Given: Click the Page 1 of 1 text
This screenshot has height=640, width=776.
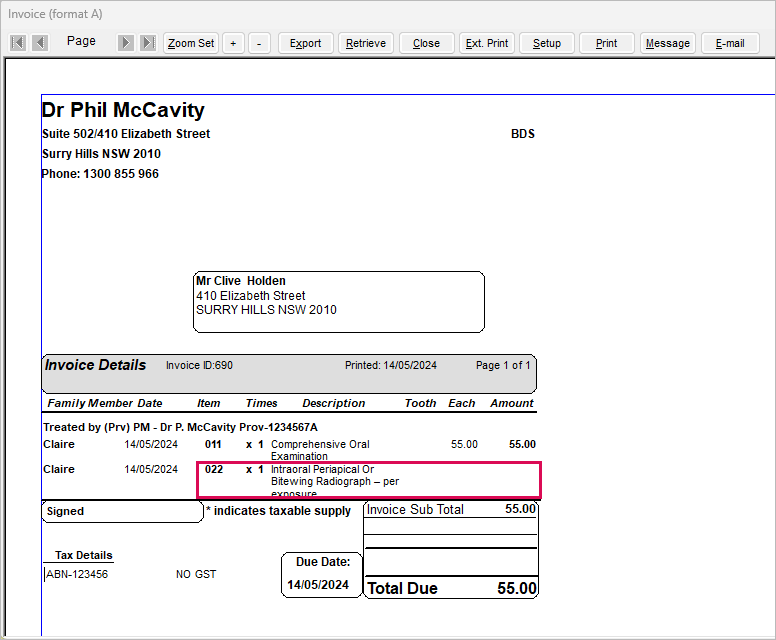Looking at the screenshot, I should [503, 365].
